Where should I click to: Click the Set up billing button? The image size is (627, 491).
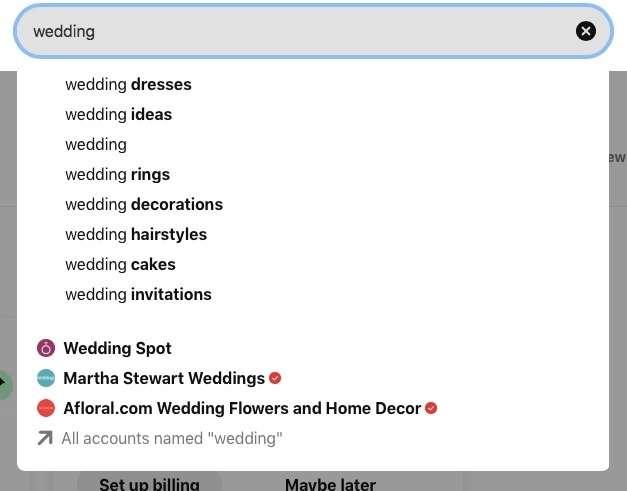pos(149,484)
